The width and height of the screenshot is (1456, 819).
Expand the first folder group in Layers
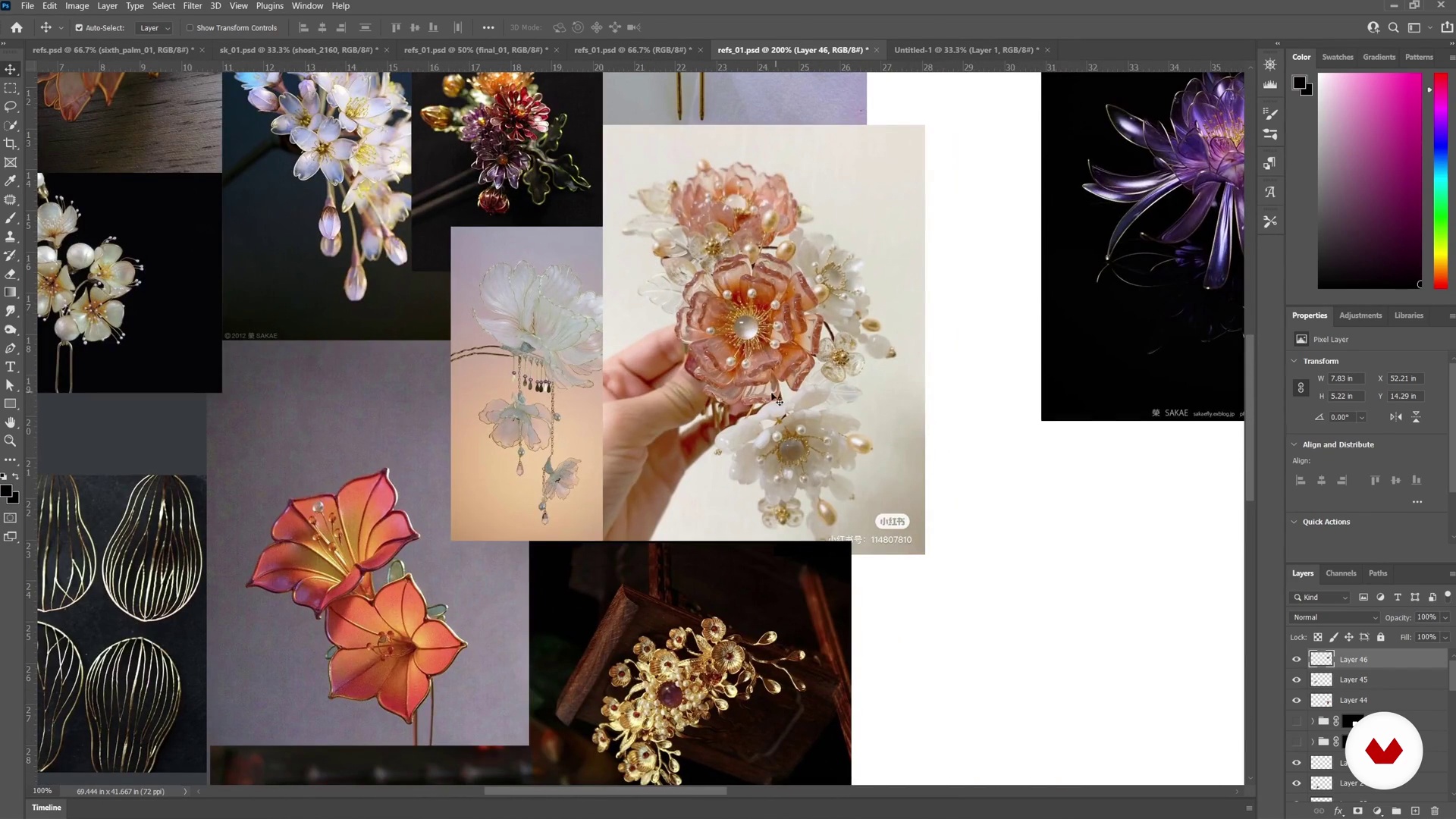[x=1313, y=721]
